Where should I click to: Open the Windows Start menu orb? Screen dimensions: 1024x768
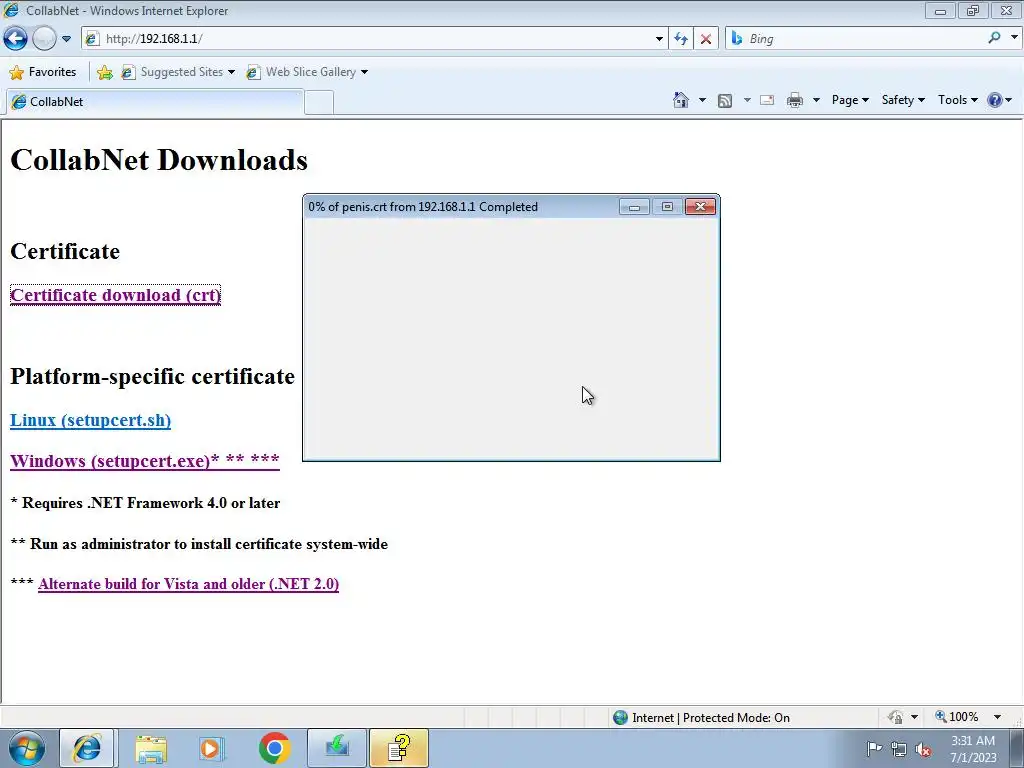click(x=27, y=748)
